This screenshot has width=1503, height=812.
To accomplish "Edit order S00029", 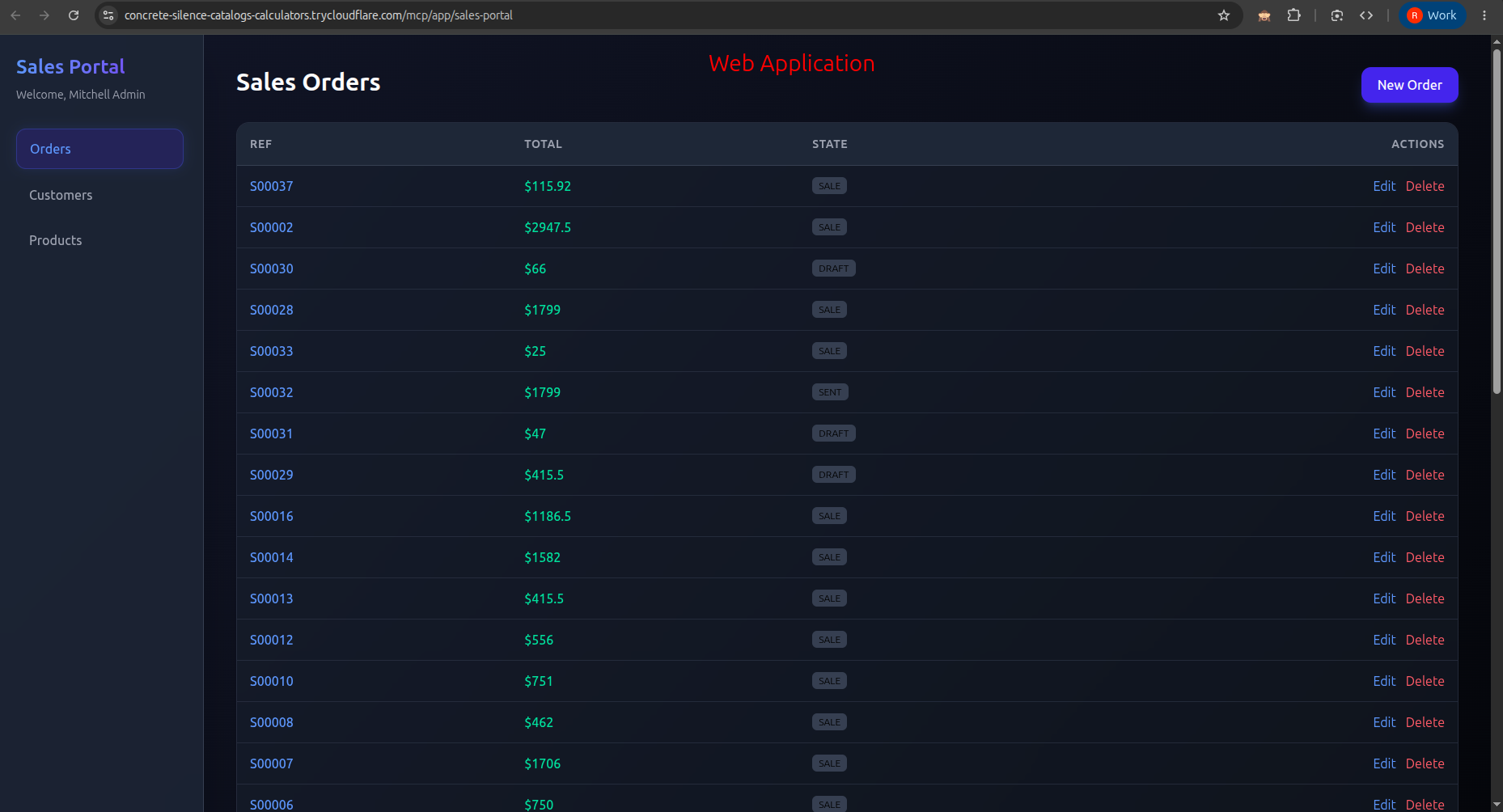I will (x=1384, y=475).
